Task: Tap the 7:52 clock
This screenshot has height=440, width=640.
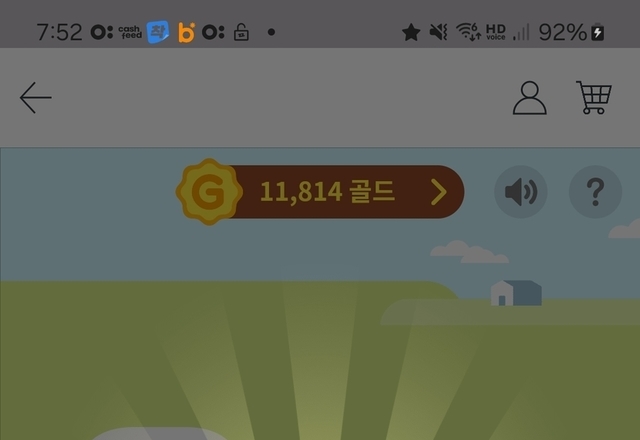Action: point(59,32)
